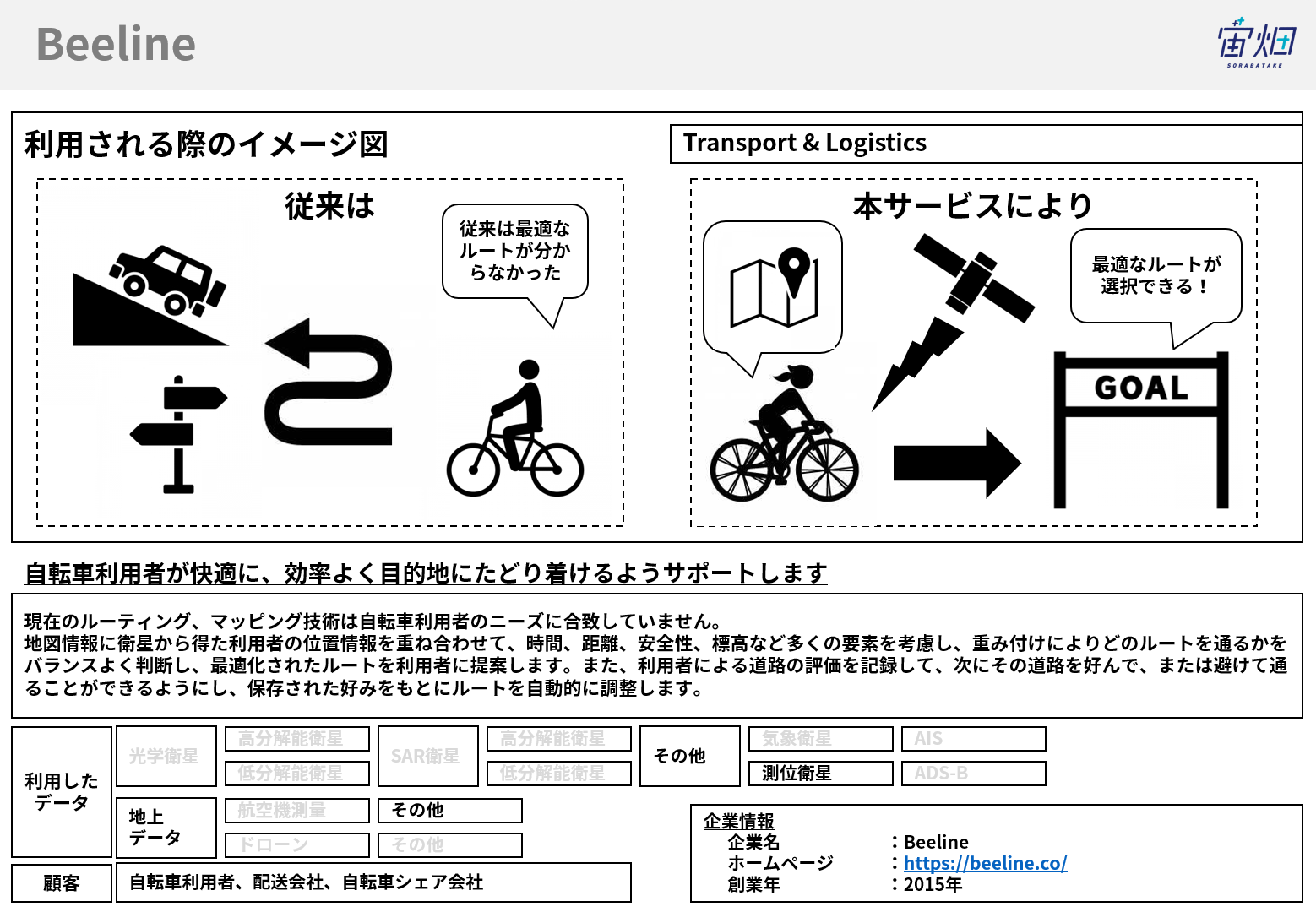Click the "ホームページ" label
The width and height of the screenshot is (1316, 912).
pyautogui.click(x=780, y=863)
